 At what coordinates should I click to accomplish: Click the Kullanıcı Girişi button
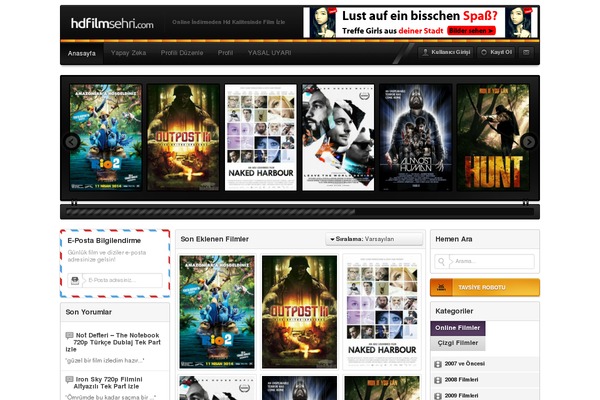(x=446, y=52)
